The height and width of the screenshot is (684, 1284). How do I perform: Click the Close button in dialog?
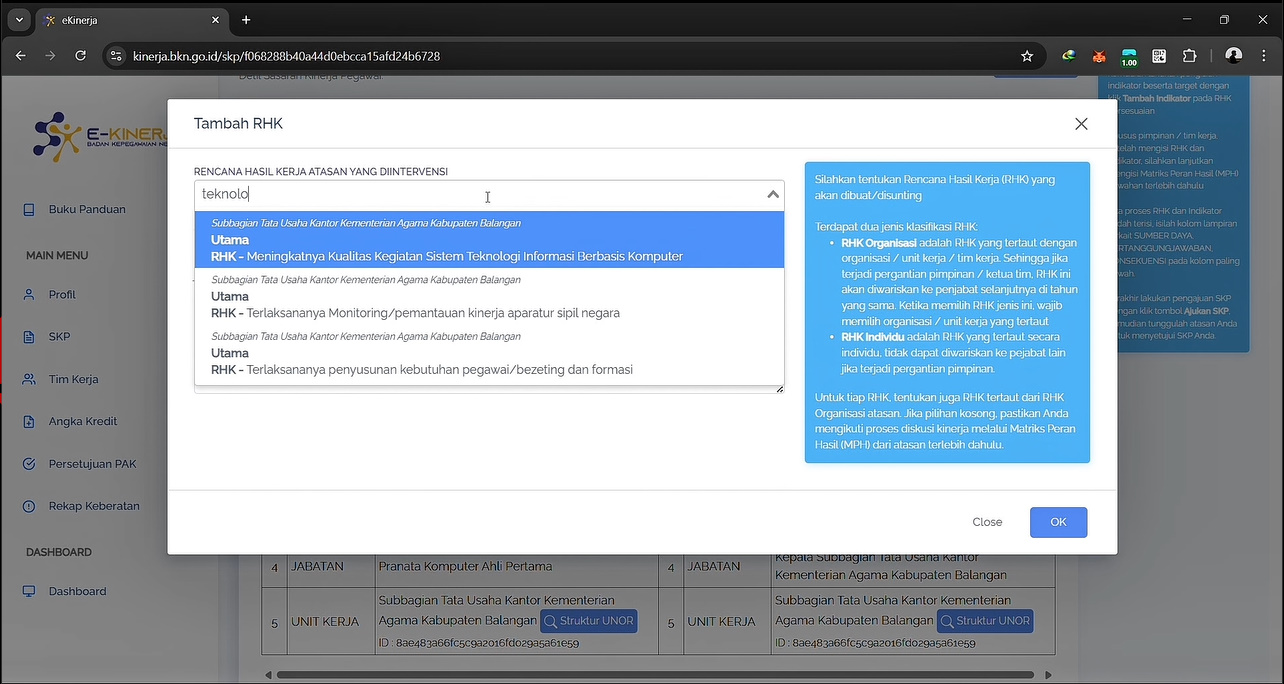(986, 522)
